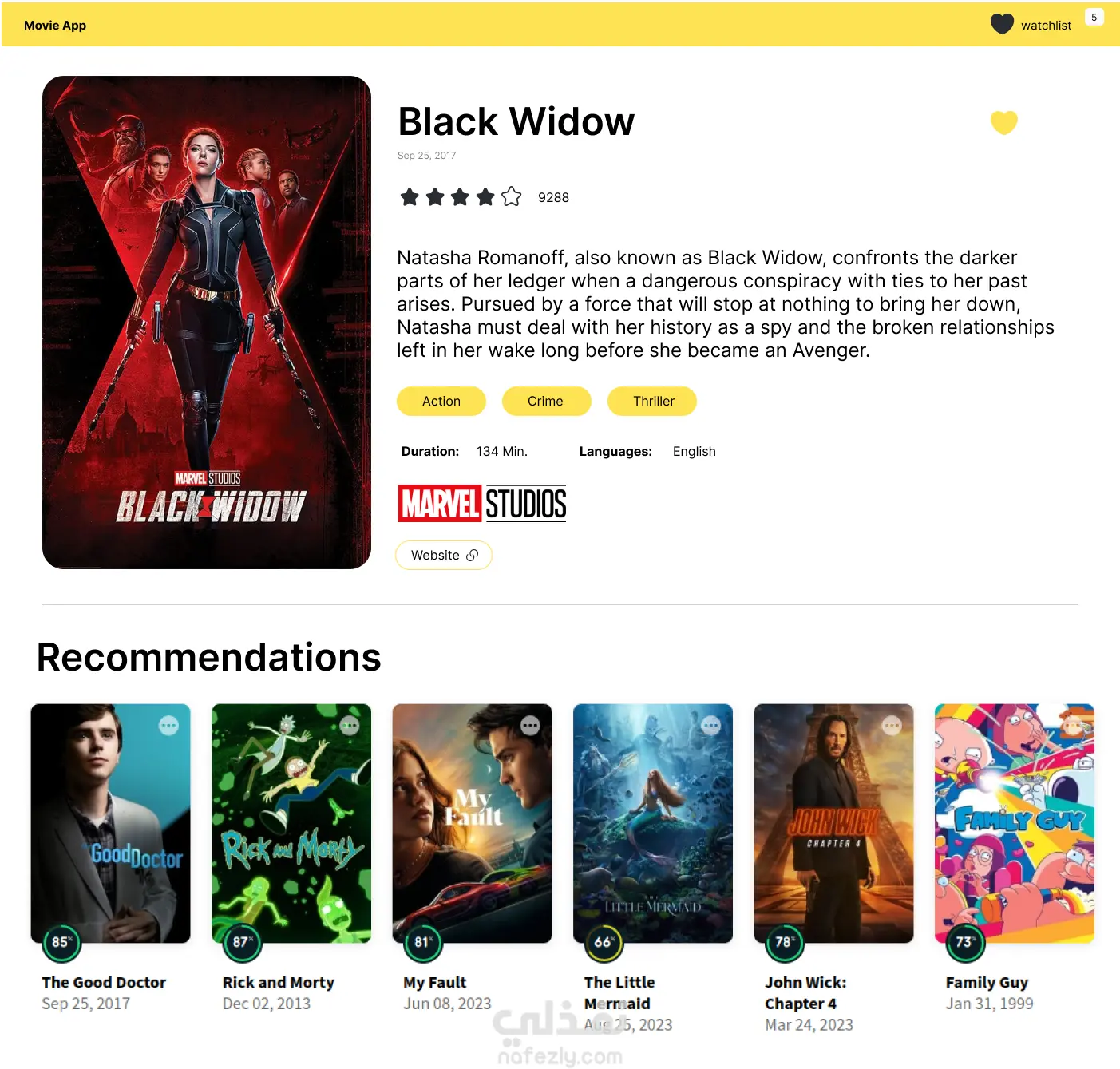This screenshot has height=1069, width=1120.
Task: Click the fifth empty rating star
Action: pyautogui.click(x=512, y=196)
